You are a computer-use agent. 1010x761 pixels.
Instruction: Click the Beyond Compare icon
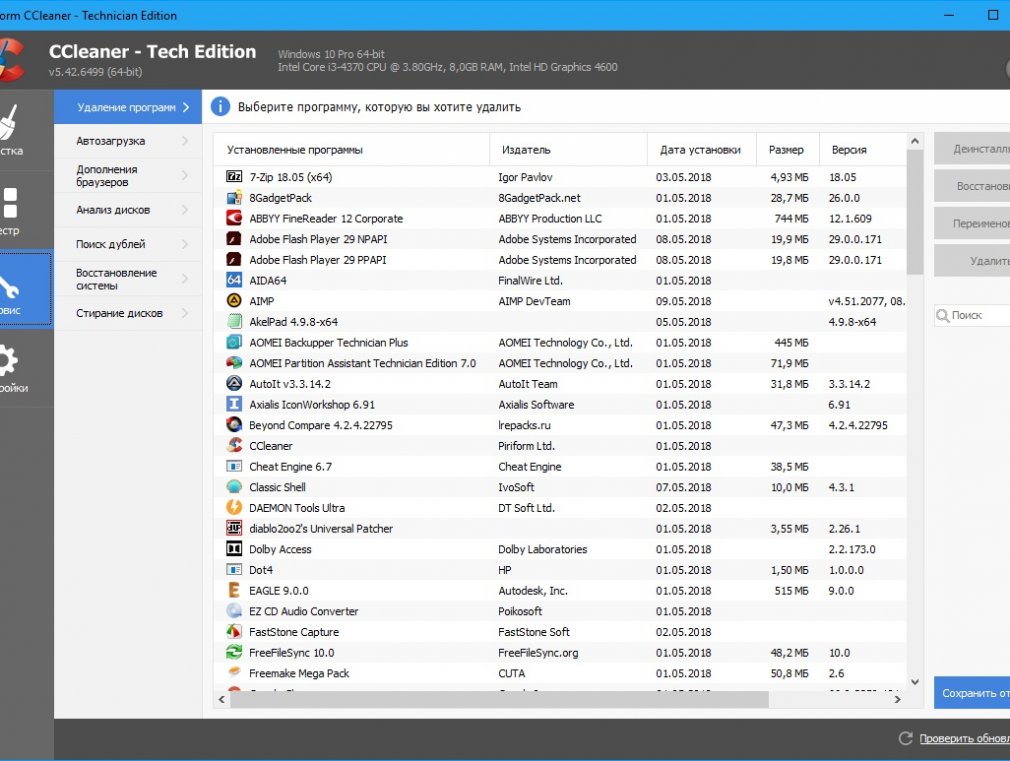(x=234, y=425)
